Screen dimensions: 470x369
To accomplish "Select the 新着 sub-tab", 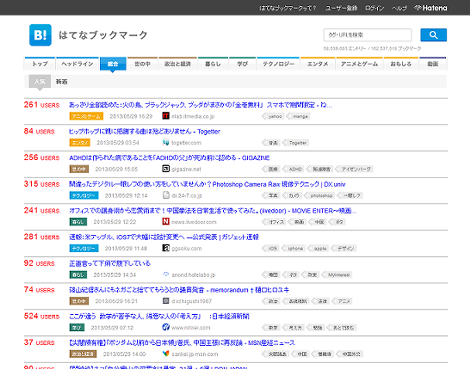I will pos(61,81).
